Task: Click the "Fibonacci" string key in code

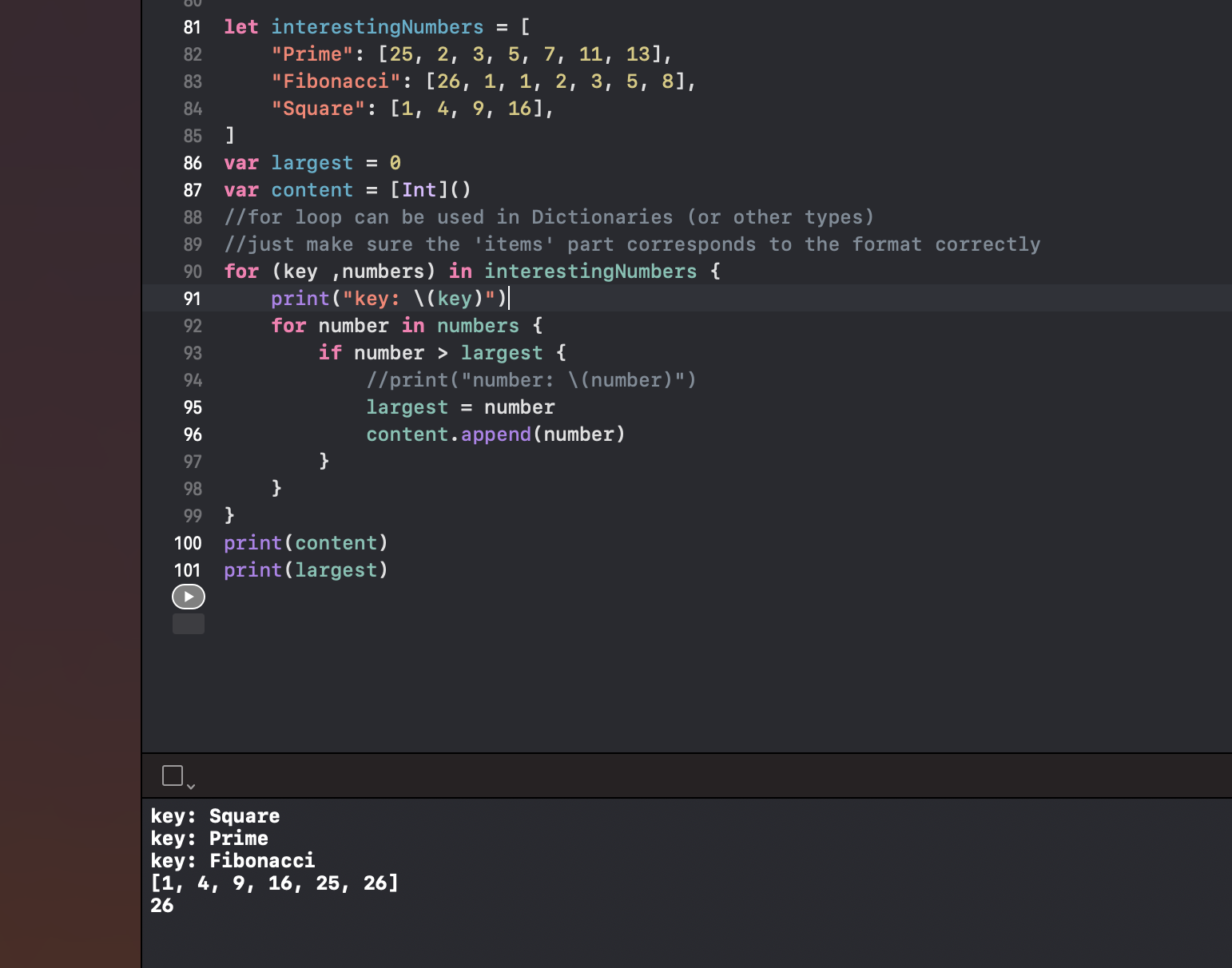Action: (336, 81)
